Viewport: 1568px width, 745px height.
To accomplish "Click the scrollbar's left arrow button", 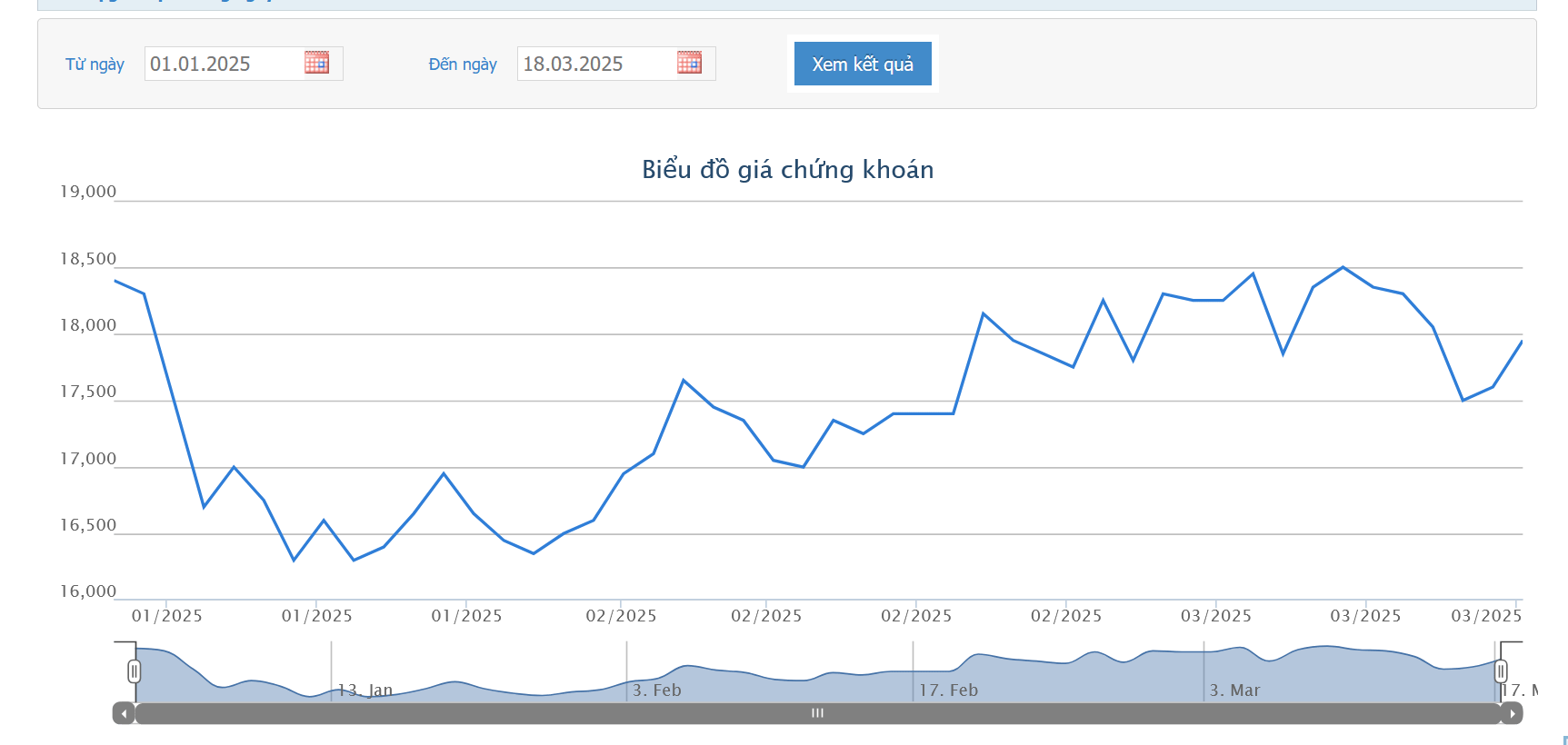I will click(124, 713).
